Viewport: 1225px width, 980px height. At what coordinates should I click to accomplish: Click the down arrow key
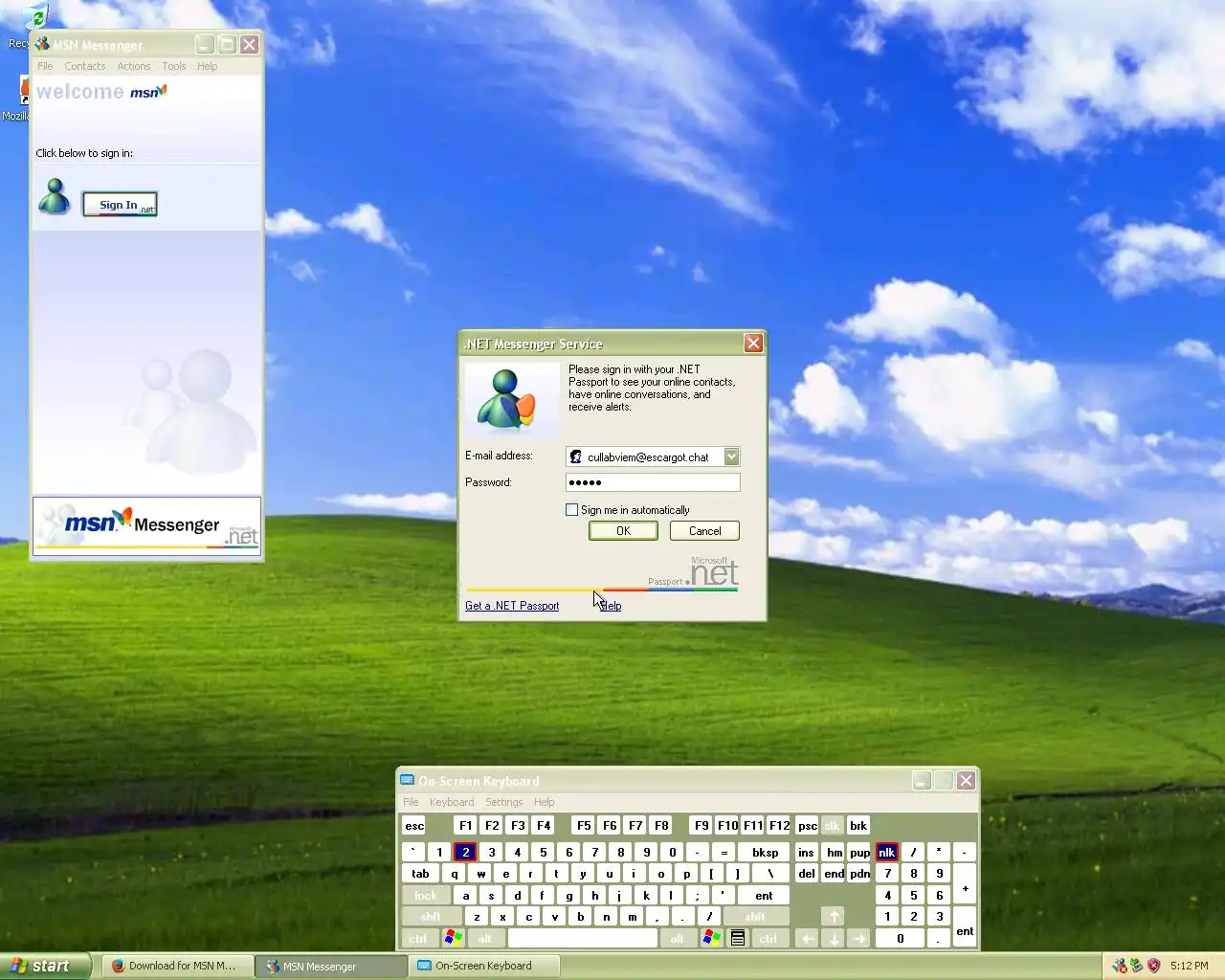(834, 939)
